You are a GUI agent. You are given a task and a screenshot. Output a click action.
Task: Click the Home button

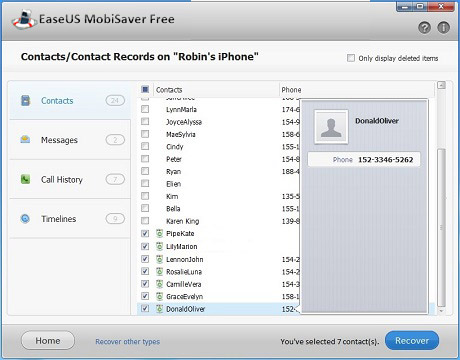click(48, 340)
